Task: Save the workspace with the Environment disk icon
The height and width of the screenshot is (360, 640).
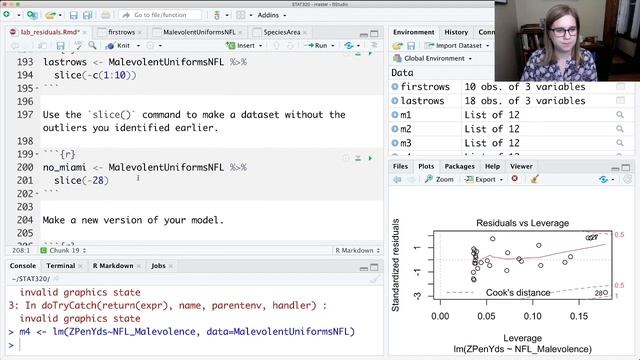Action: pos(411,46)
